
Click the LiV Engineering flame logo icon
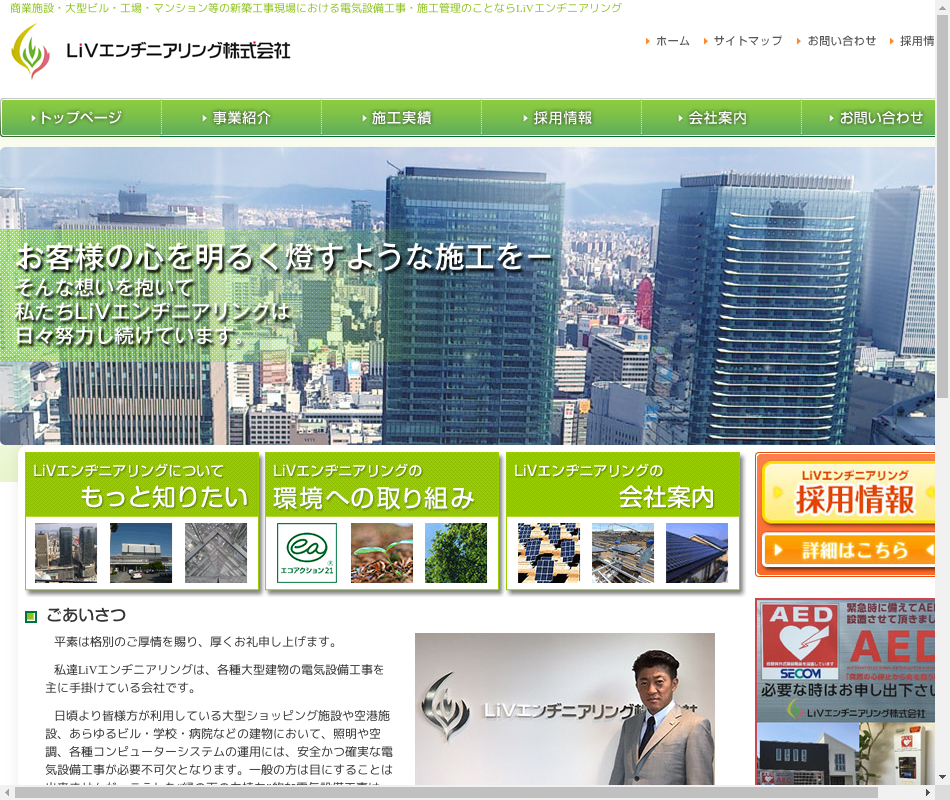point(30,52)
